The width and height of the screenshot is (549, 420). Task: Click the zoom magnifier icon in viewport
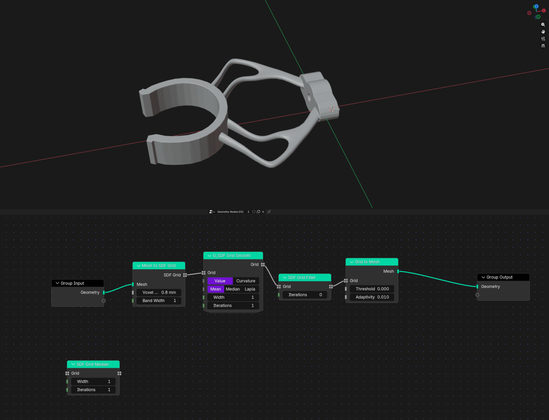(543, 24)
